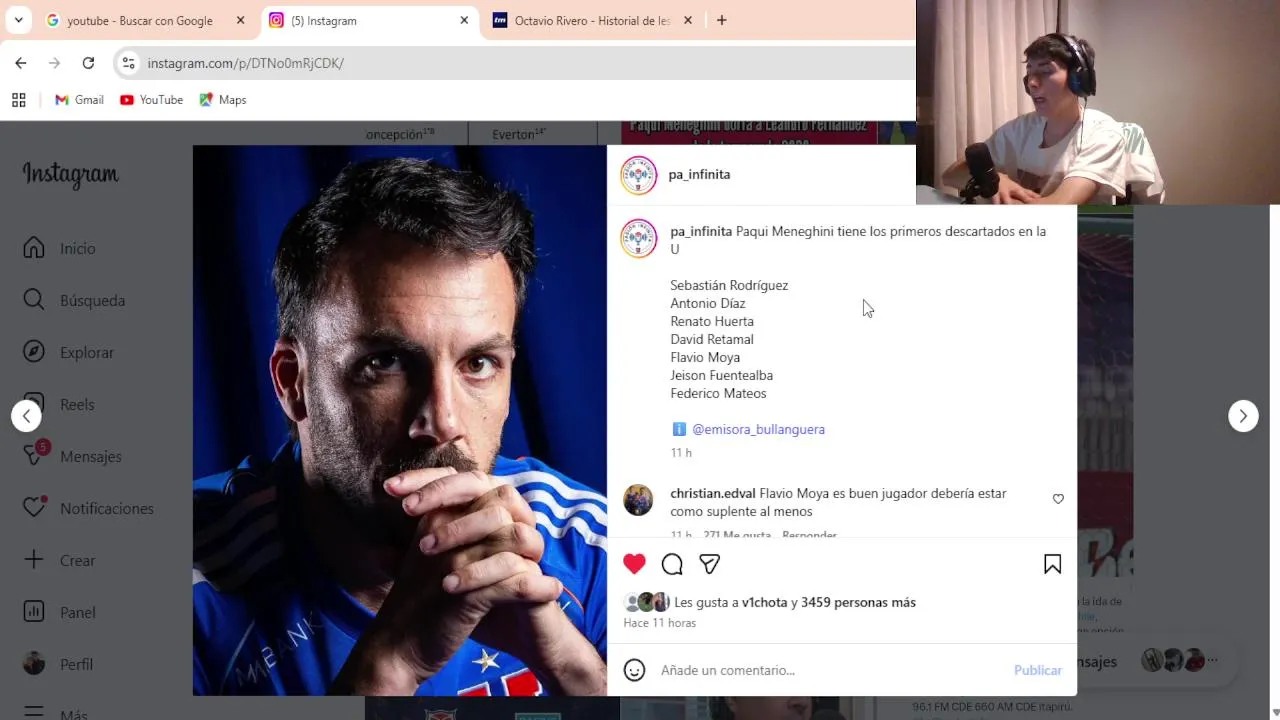Open @emisora_bullanguera mention link
Screen dimensions: 1280x720
pyautogui.click(x=758, y=429)
